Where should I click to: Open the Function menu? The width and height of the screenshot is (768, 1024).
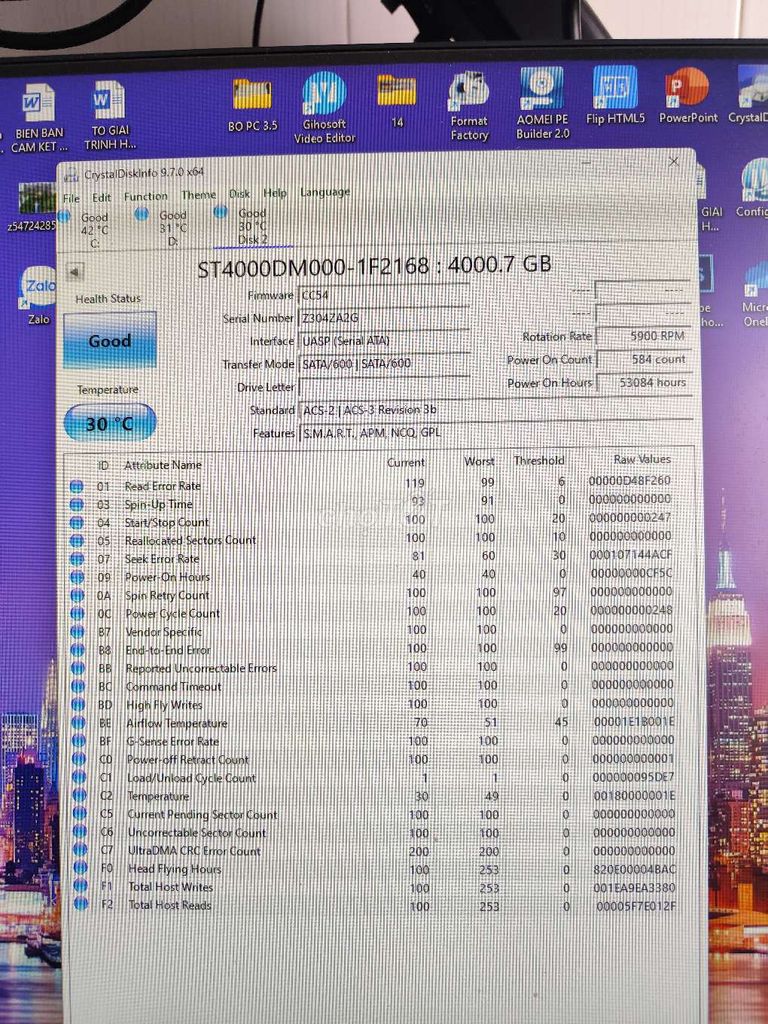(x=146, y=196)
